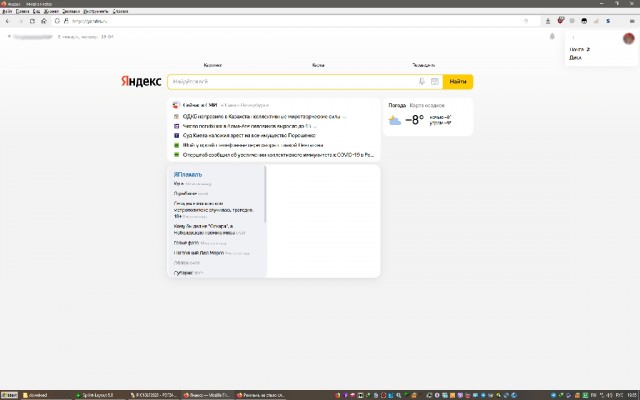This screenshot has width=640, height=400.
Task: Open the Диск link in profile card
Action: pyautogui.click(x=575, y=58)
